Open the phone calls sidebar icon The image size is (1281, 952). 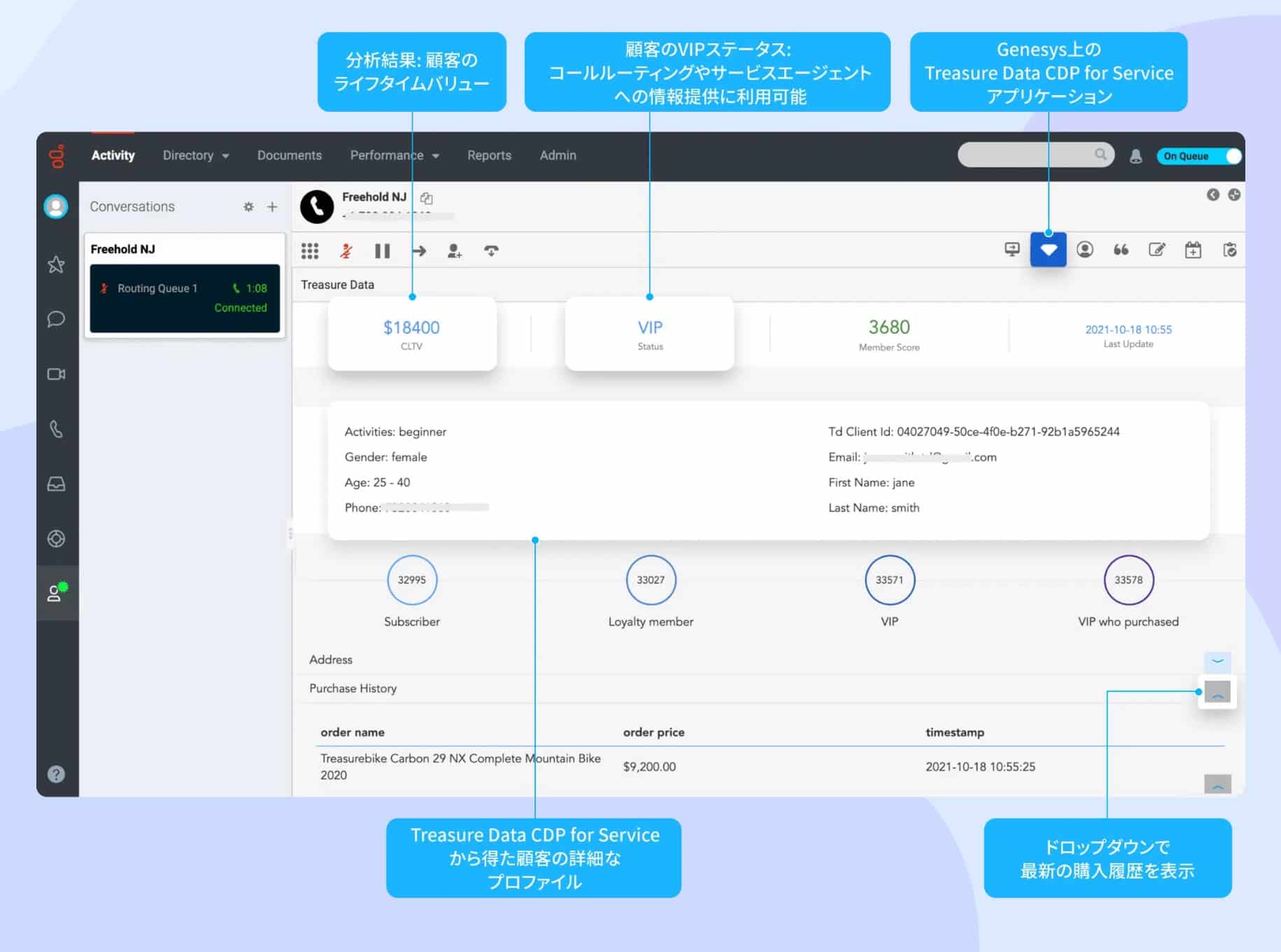56,429
